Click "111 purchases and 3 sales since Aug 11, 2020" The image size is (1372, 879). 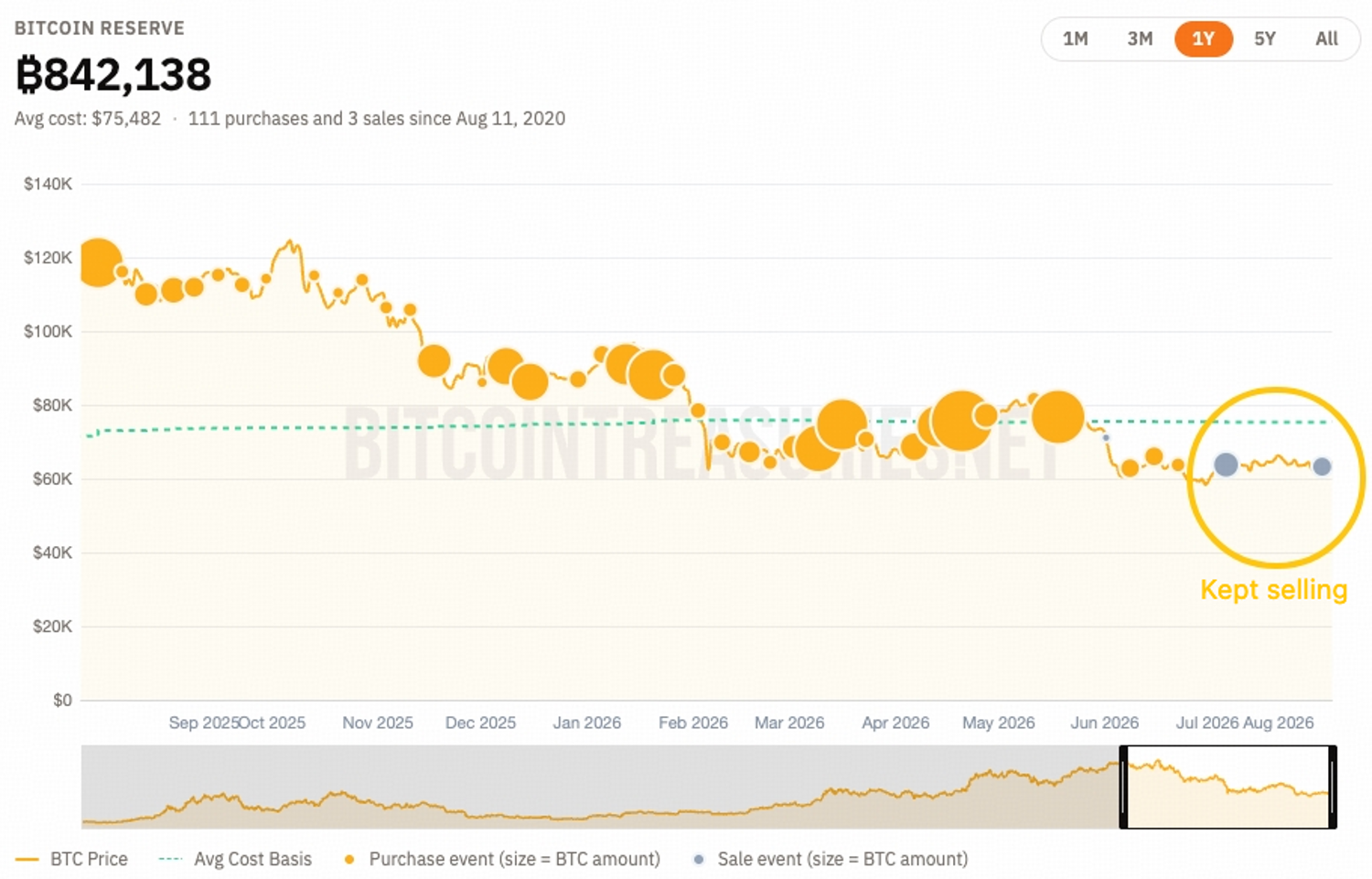[x=377, y=119]
